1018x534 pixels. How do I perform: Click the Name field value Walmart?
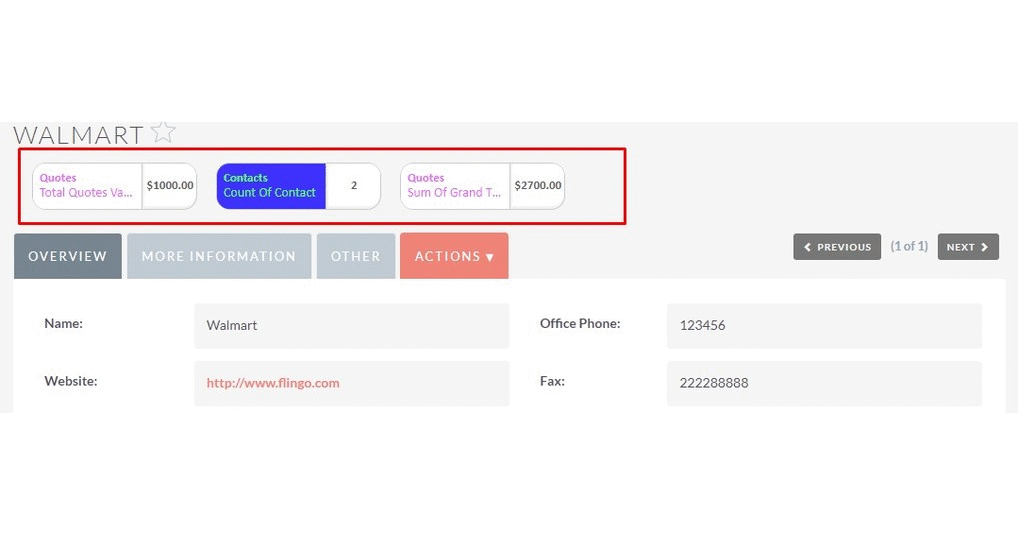click(x=351, y=326)
